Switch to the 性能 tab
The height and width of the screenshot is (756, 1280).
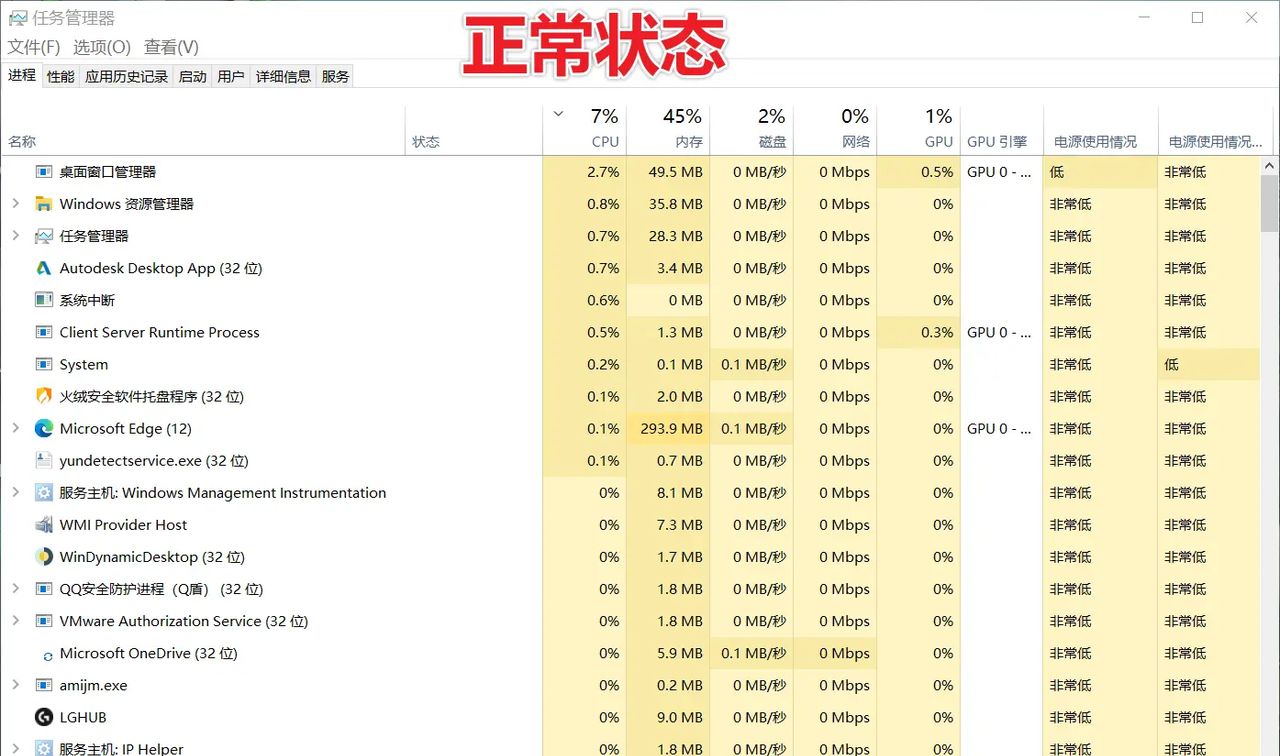pyautogui.click(x=59, y=75)
